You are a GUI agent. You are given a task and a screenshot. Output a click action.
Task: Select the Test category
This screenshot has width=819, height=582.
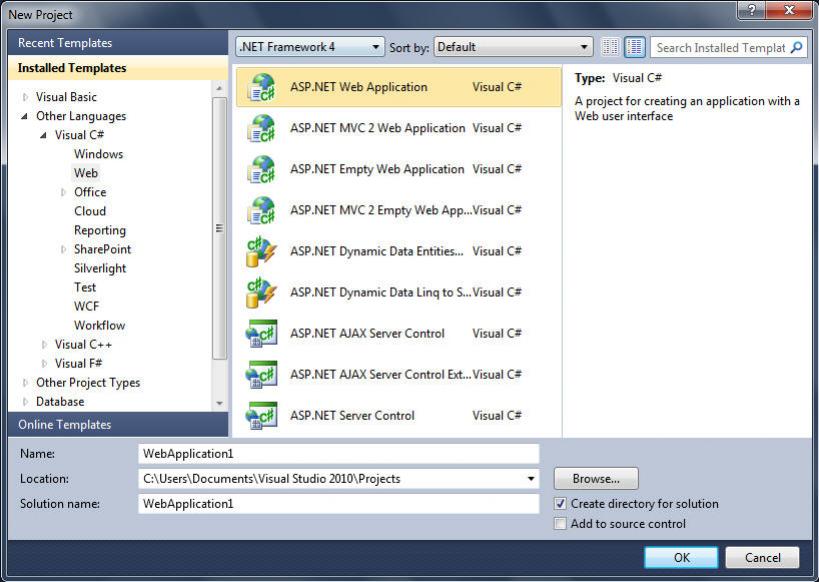pos(85,287)
